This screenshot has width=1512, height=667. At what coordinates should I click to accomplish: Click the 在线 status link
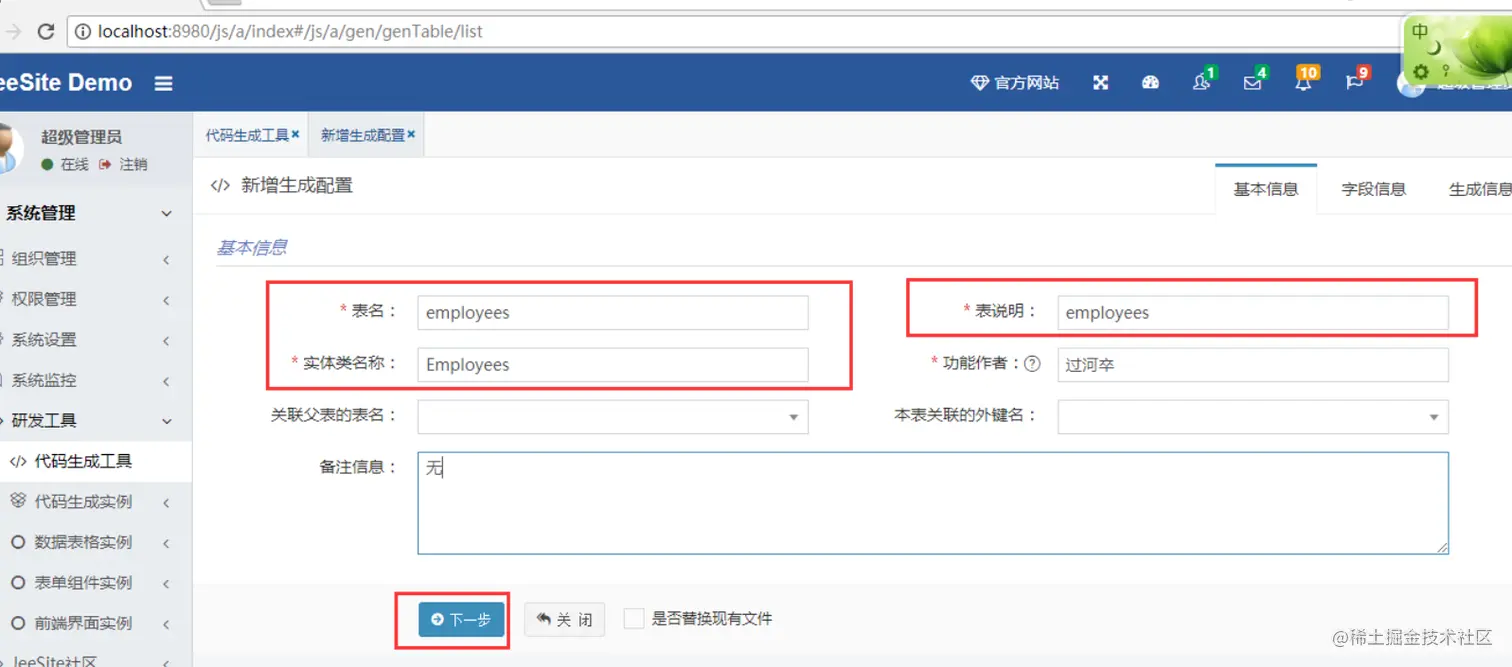pyautogui.click(x=66, y=164)
